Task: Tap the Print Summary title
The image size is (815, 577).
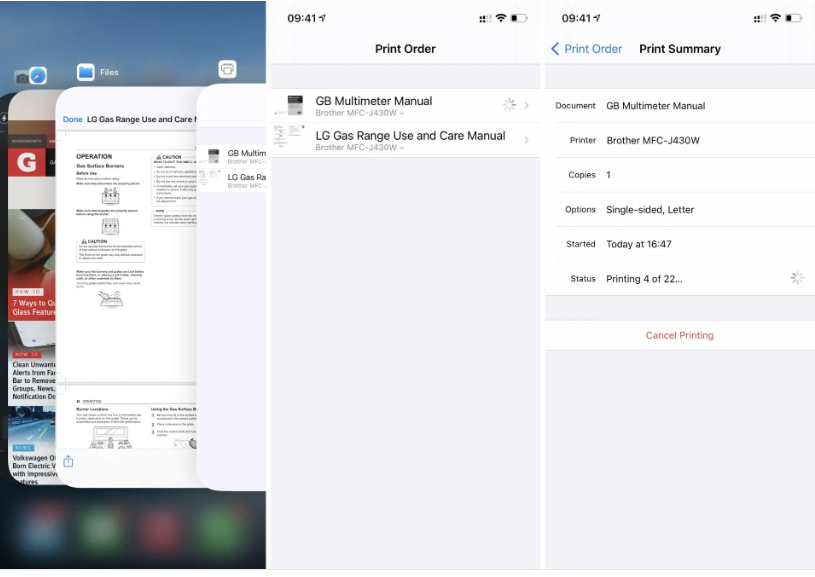Action: point(680,49)
